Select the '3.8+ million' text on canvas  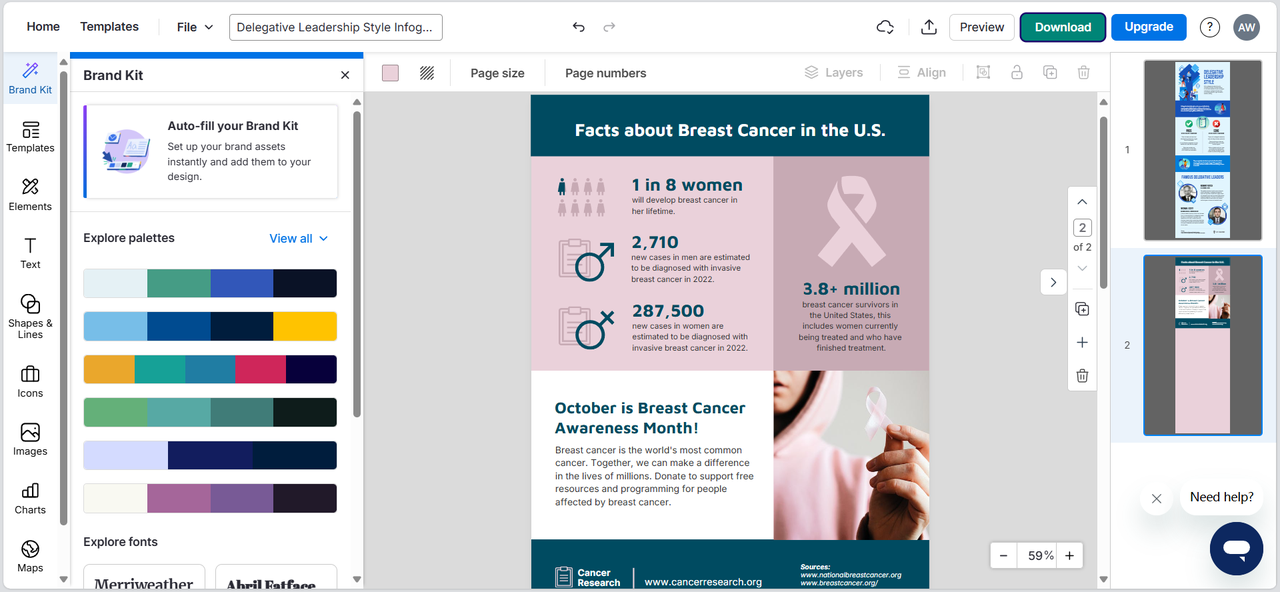click(851, 289)
